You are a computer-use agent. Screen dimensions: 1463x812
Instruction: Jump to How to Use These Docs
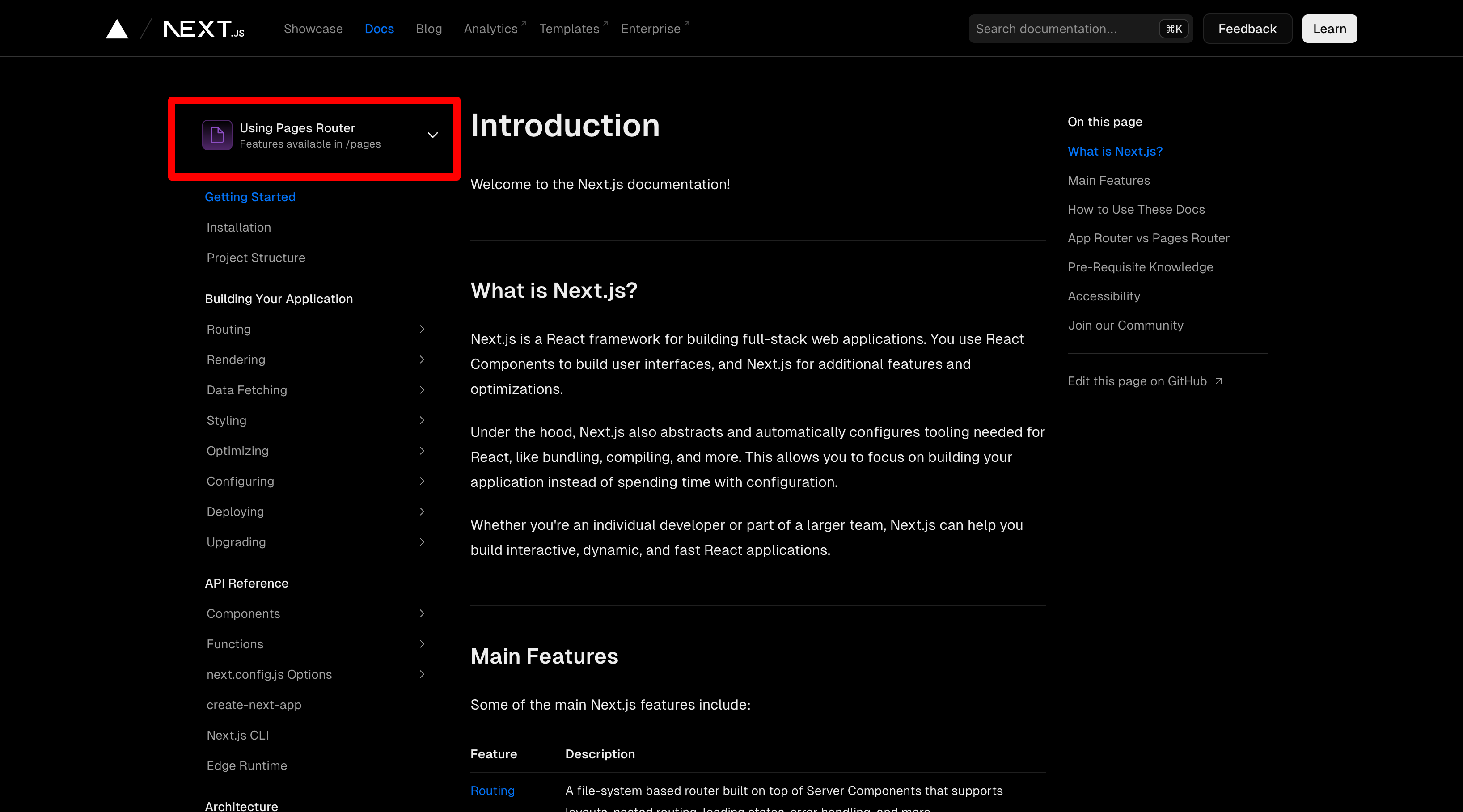point(1136,210)
